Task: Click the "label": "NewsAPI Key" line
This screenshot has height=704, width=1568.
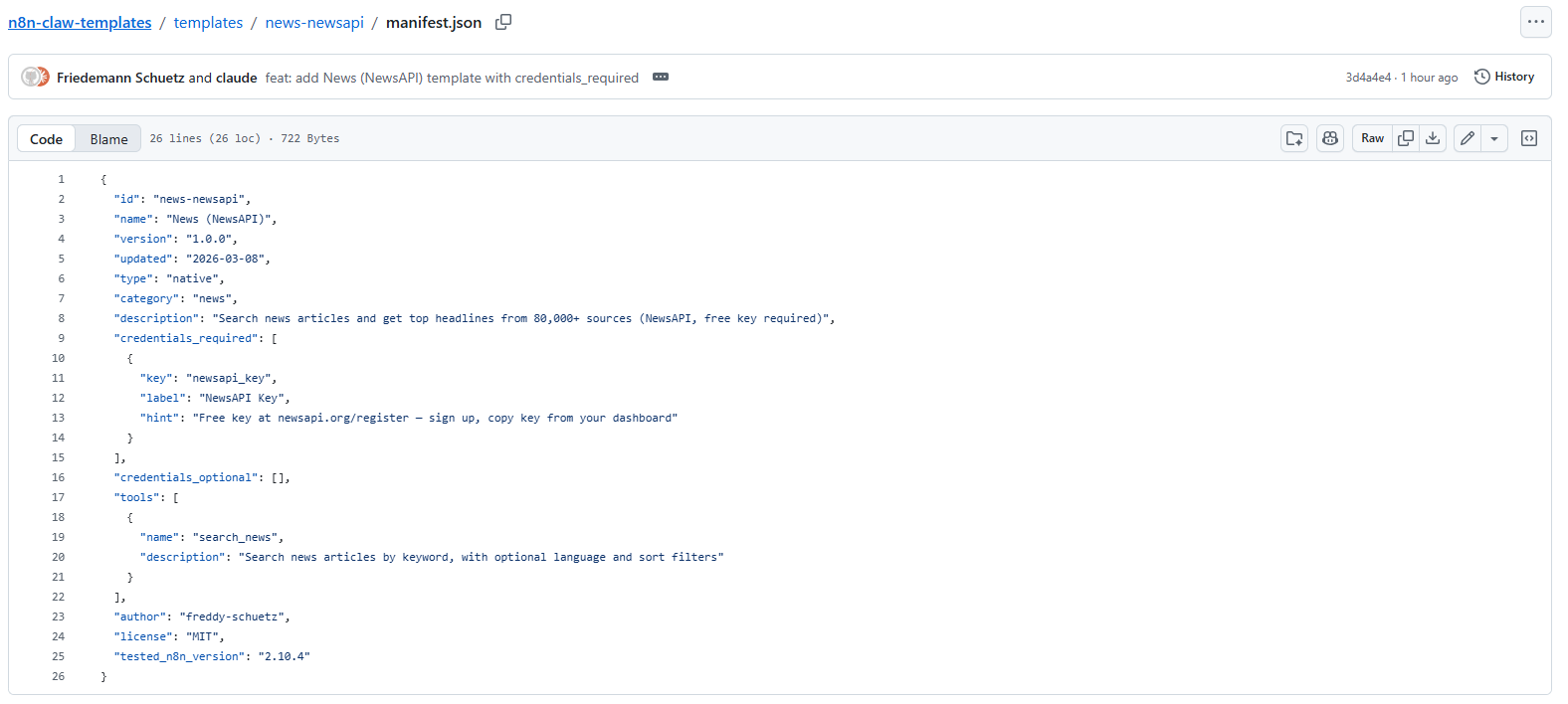Action: tap(215, 398)
